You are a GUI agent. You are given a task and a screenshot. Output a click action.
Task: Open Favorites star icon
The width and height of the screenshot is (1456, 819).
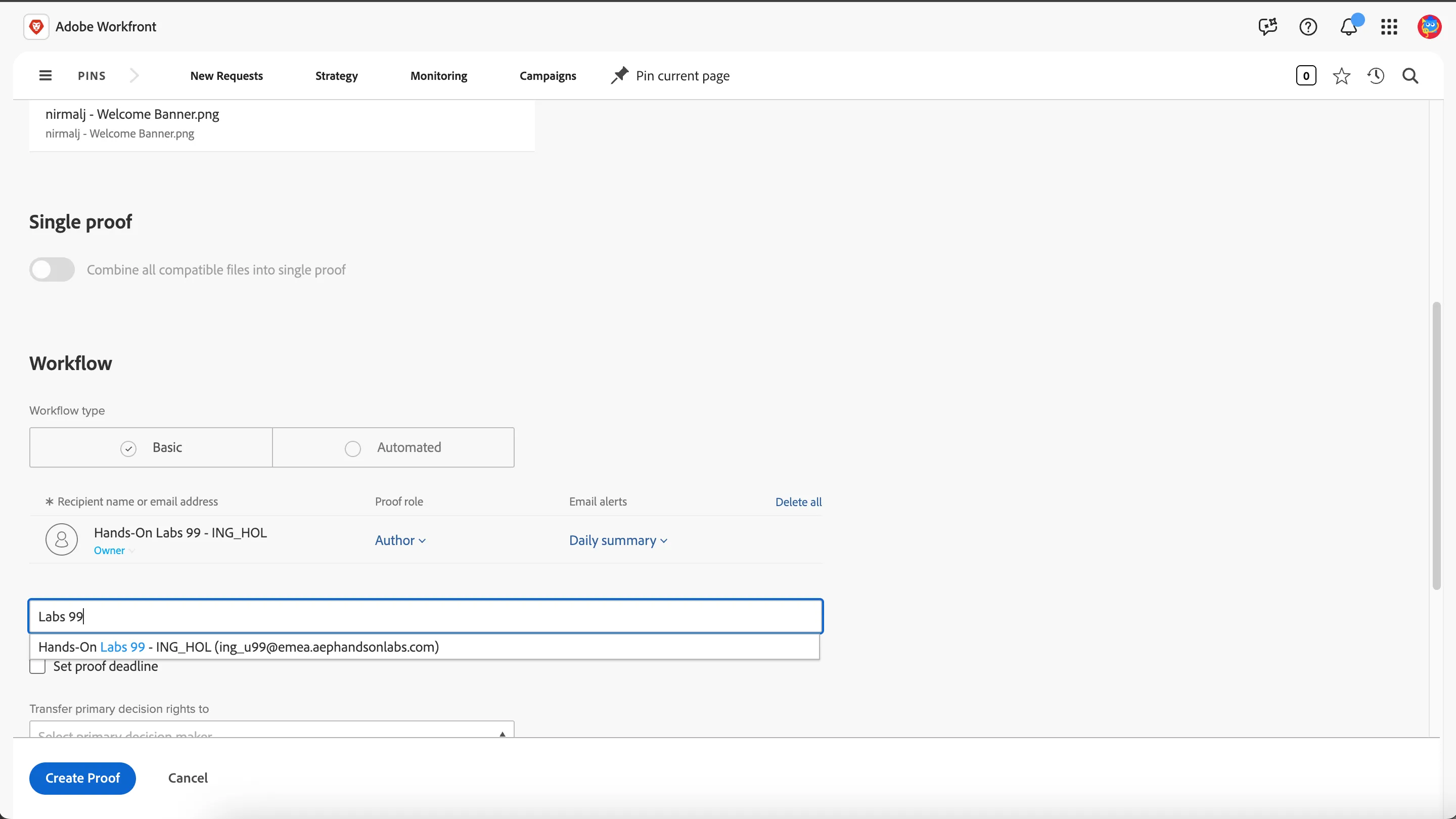click(1341, 76)
